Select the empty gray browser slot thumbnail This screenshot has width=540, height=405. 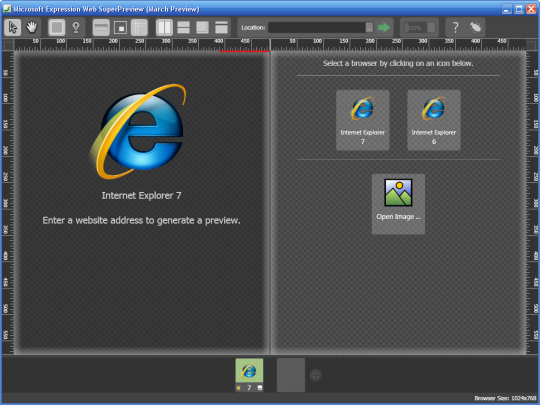click(291, 375)
